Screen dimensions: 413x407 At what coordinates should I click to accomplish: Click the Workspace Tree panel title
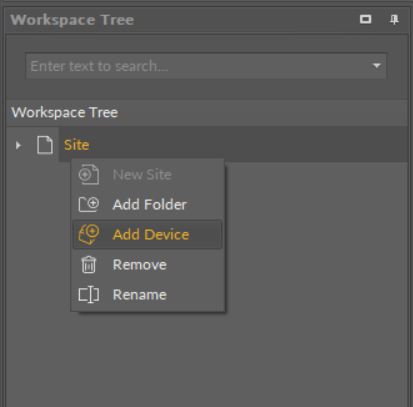tap(72, 20)
